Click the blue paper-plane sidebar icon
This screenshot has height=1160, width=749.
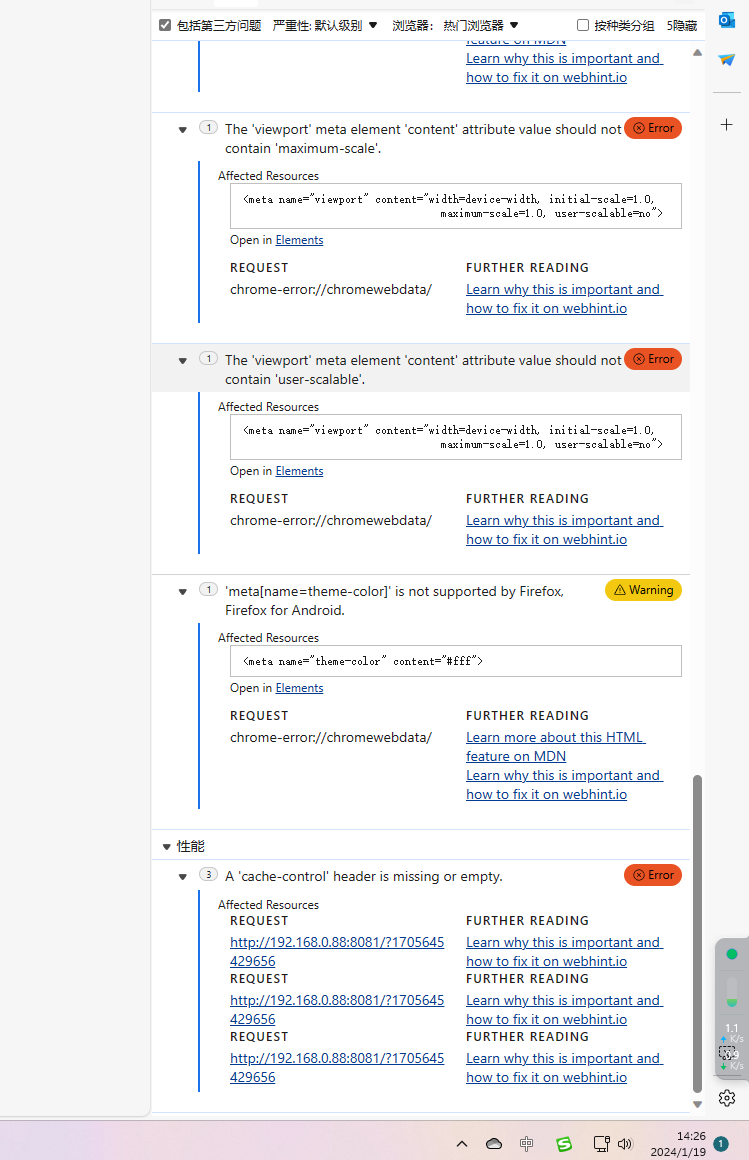click(727, 60)
